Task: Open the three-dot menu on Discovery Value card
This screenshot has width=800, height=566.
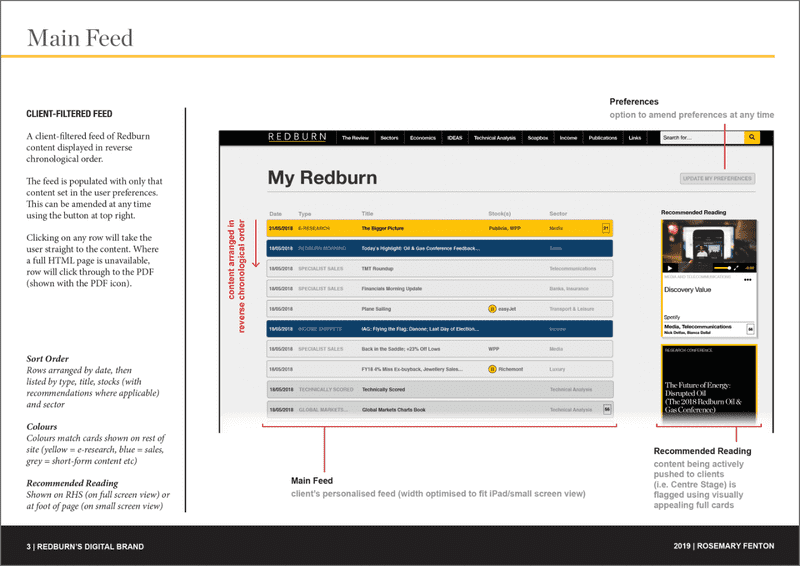Action: pos(747,280)
